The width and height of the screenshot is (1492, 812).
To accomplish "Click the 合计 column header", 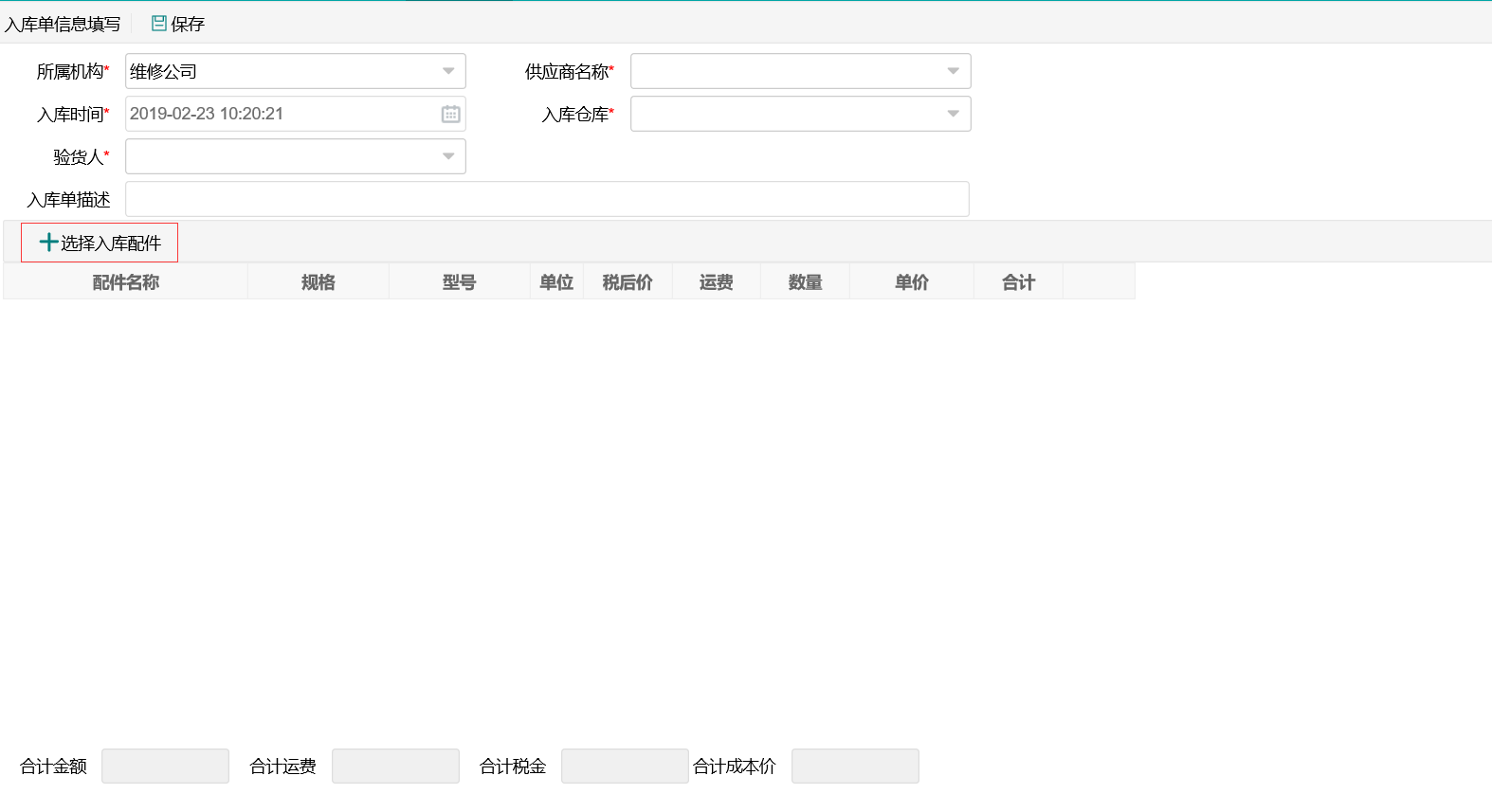I will [x=1019, y=281].
